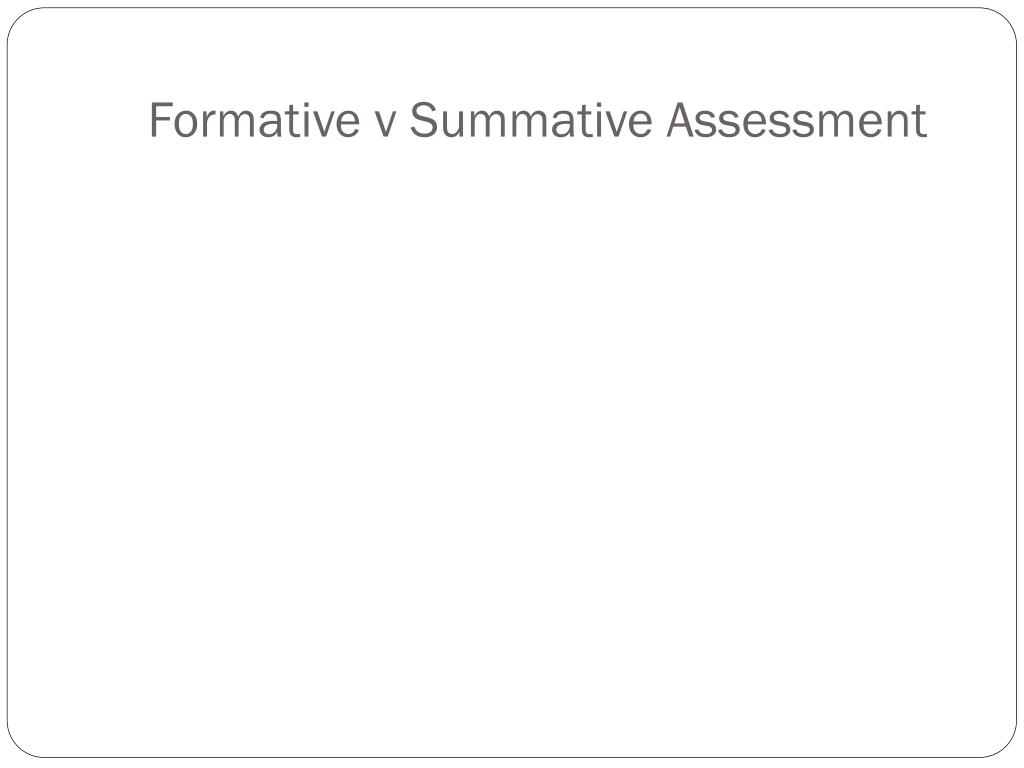Click the top edge line of slide frame
The height and width of the screenshot is (768, 1024).
tap(512, 8)
